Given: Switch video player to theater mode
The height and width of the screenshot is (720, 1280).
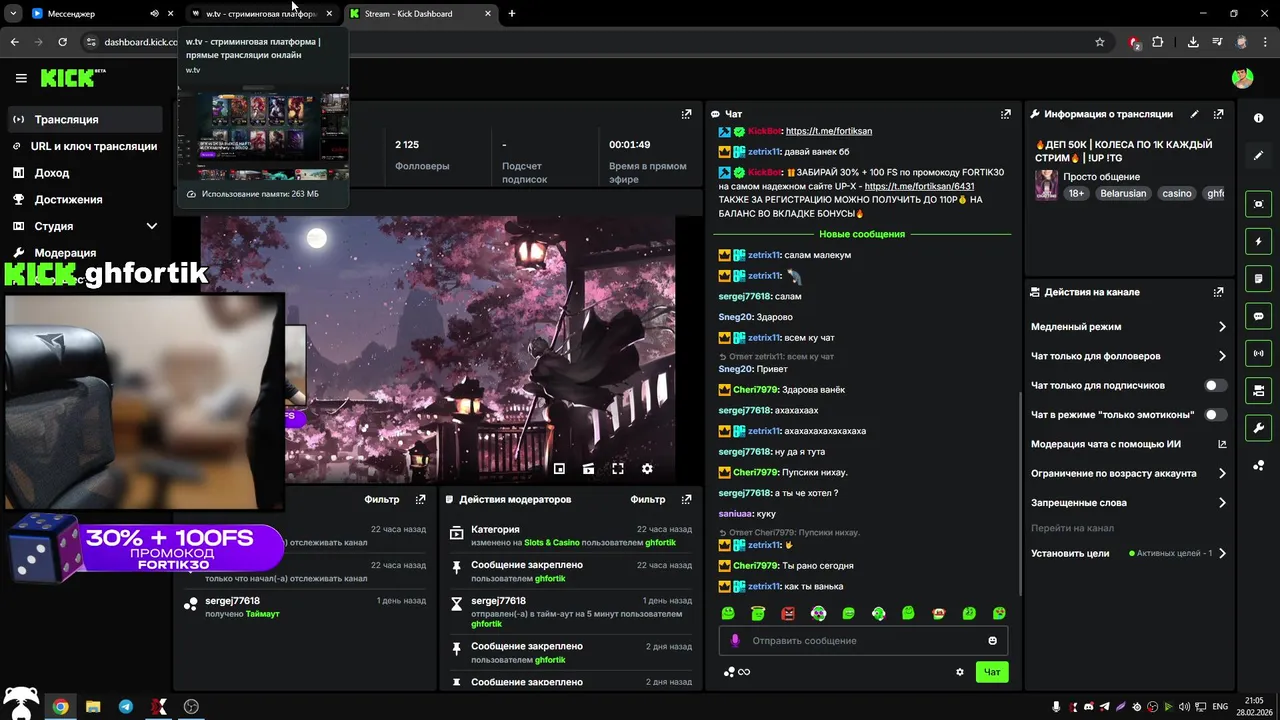Looking at the screenshot, I should coord(588,468).
